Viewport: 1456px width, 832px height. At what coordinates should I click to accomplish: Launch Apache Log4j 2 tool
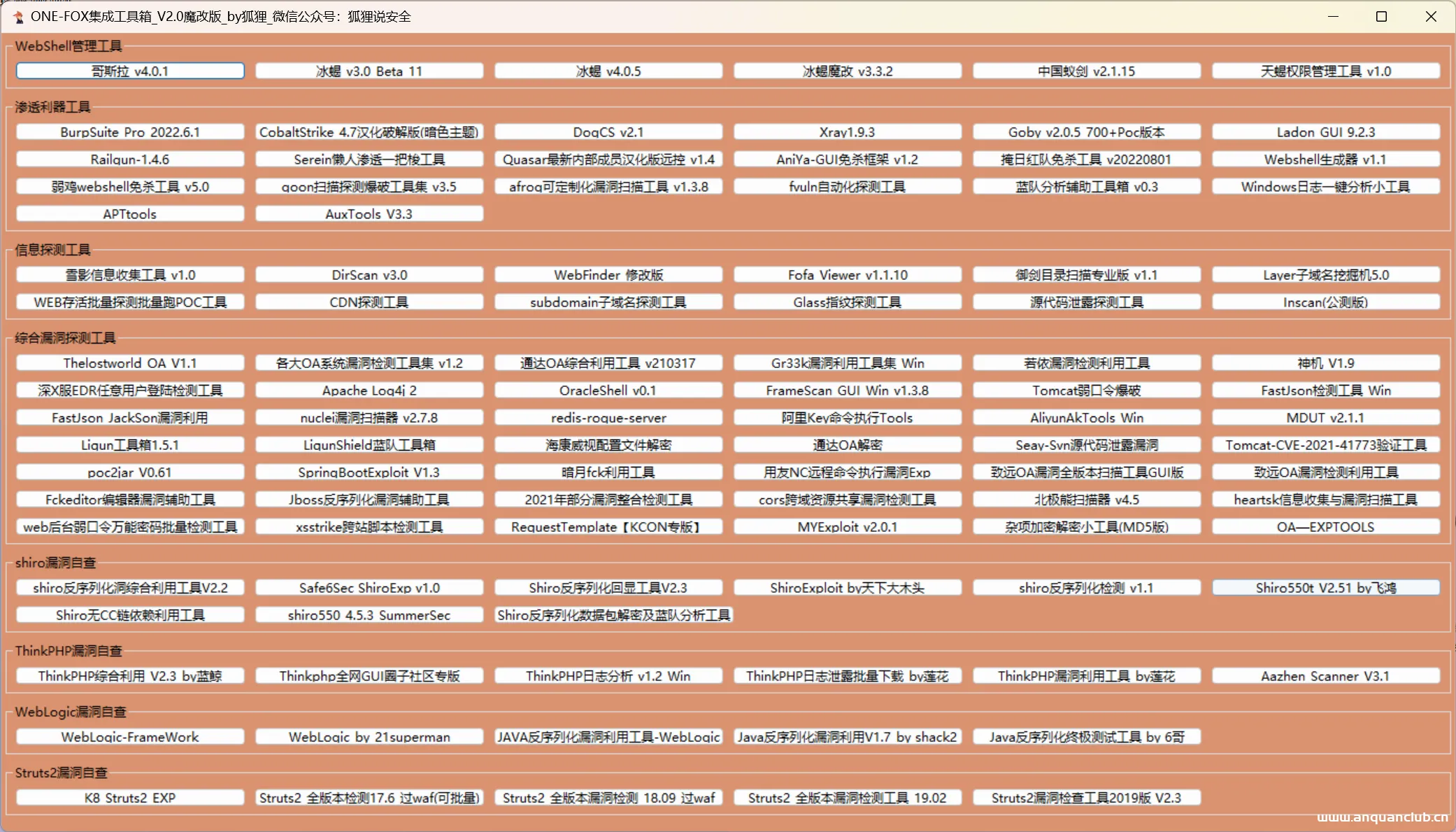369,390
